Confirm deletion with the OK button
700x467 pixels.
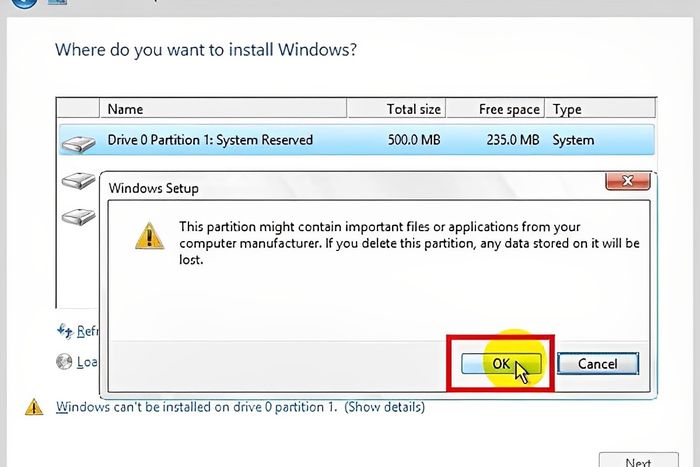pyautogui.click(x=501, y=363)
